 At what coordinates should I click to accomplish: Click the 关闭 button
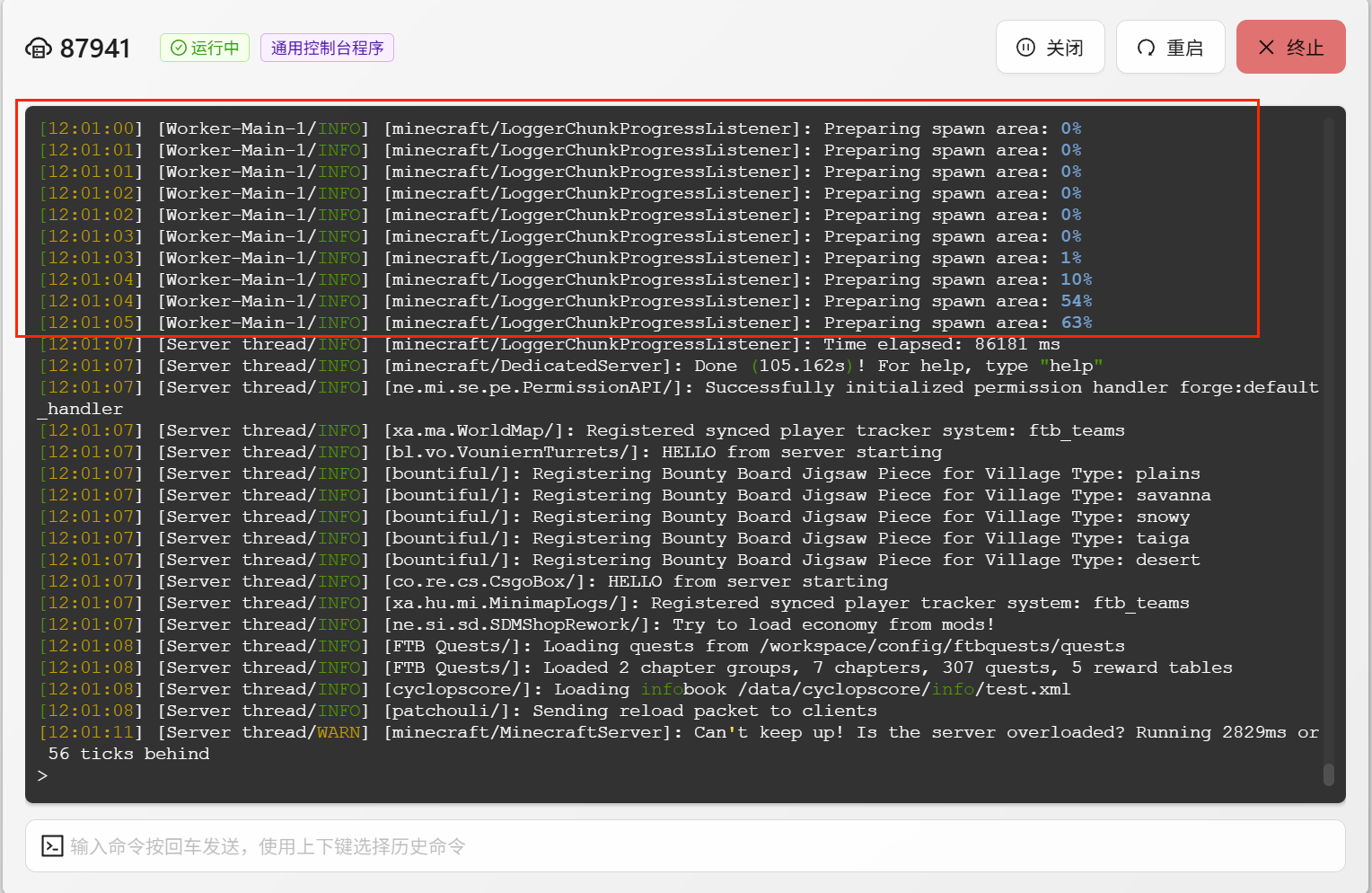tap(1050, 47)
